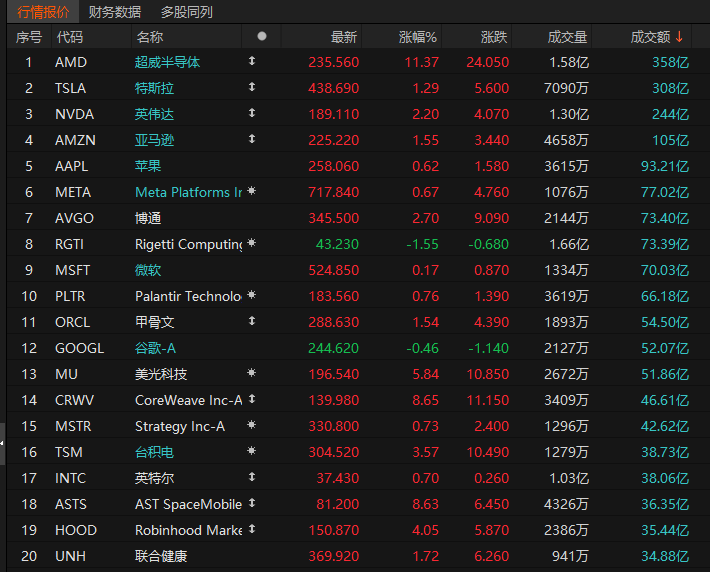This screenshot has width=710, height=572.
Task: Click the 代码 column header
Action: (x=70, y=37)
